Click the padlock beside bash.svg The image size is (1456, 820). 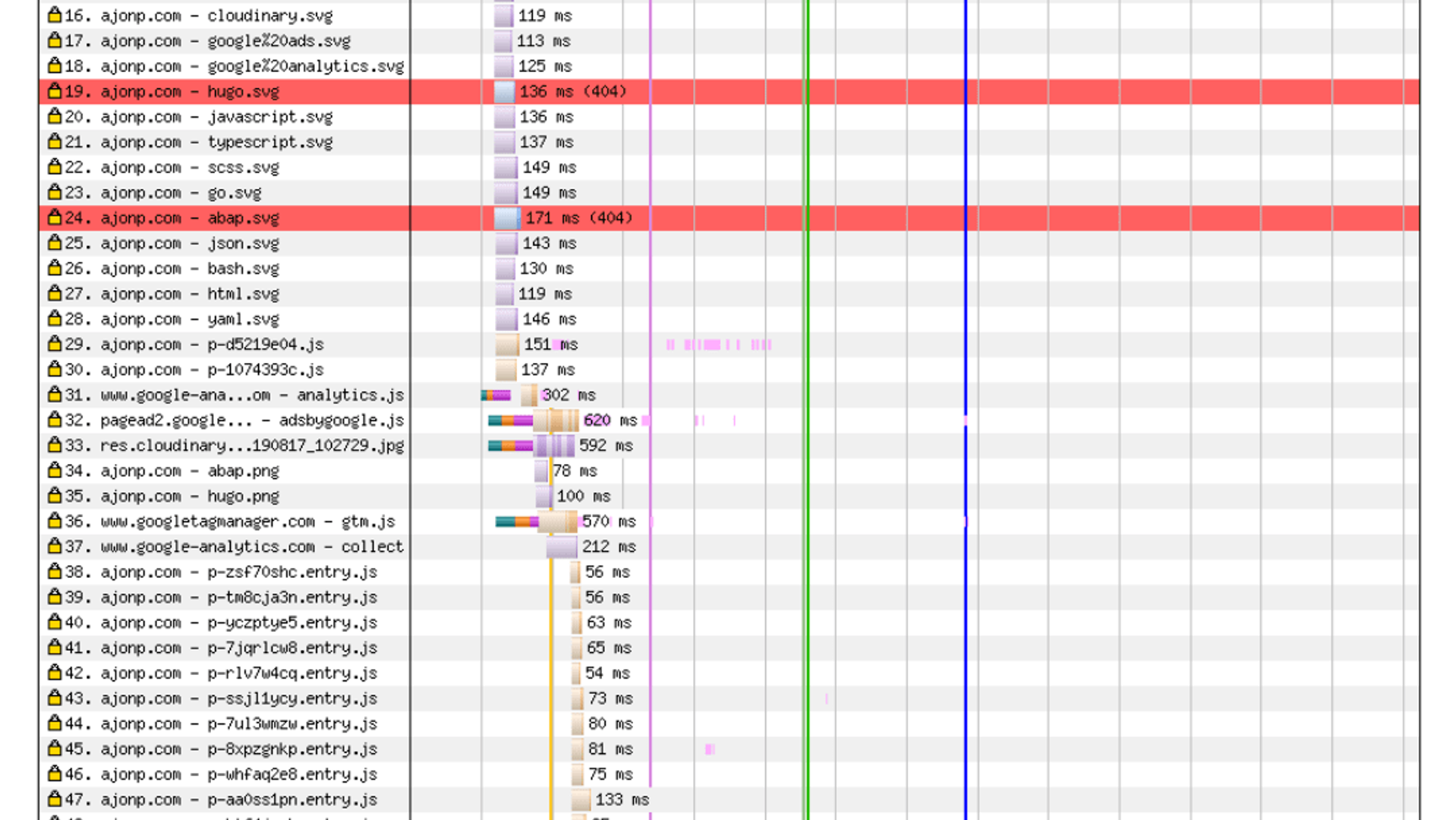coord(54,268)
